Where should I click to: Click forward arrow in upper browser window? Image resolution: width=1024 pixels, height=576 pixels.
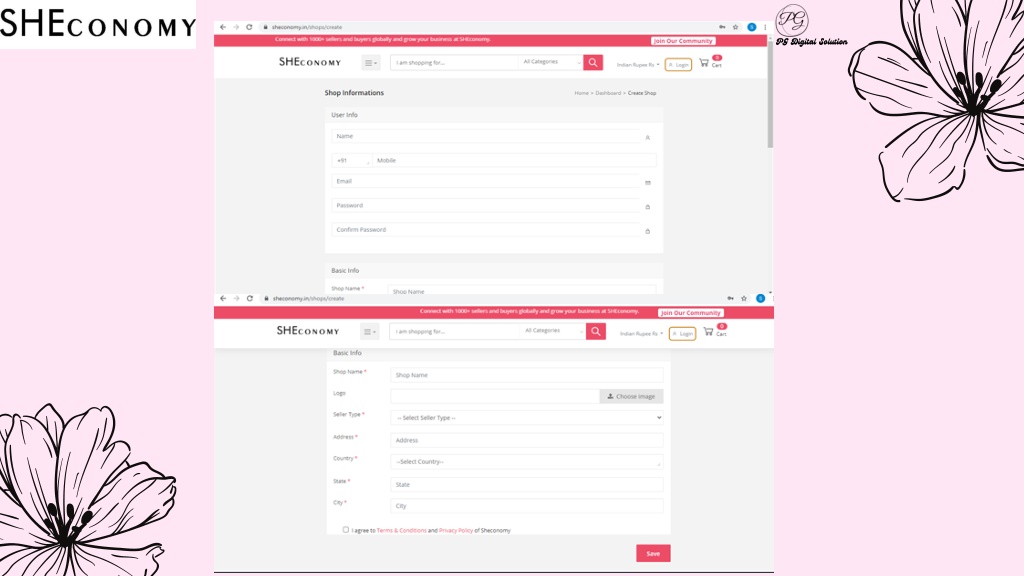236,27
